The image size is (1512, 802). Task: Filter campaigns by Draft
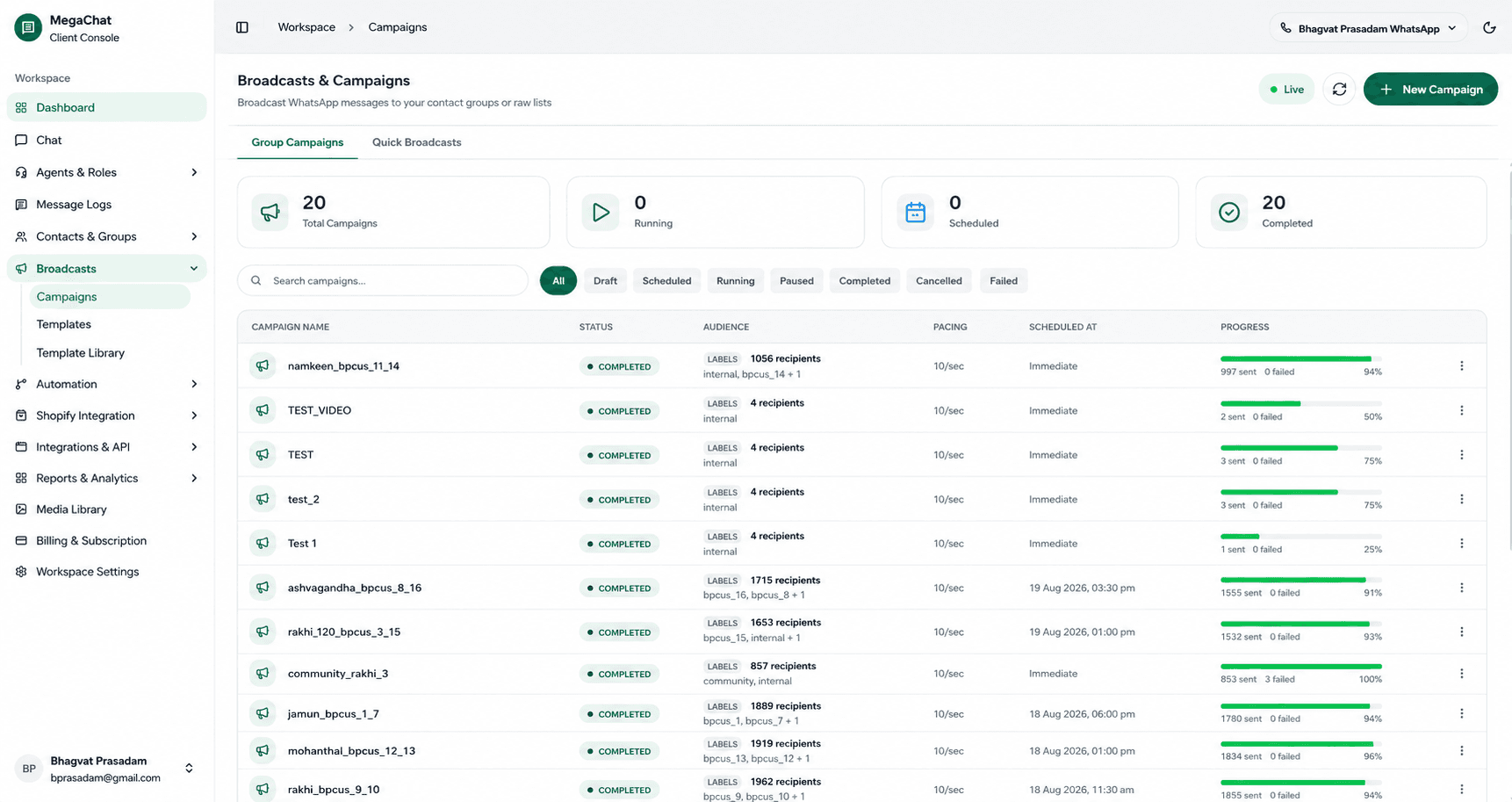pos(605,281)
